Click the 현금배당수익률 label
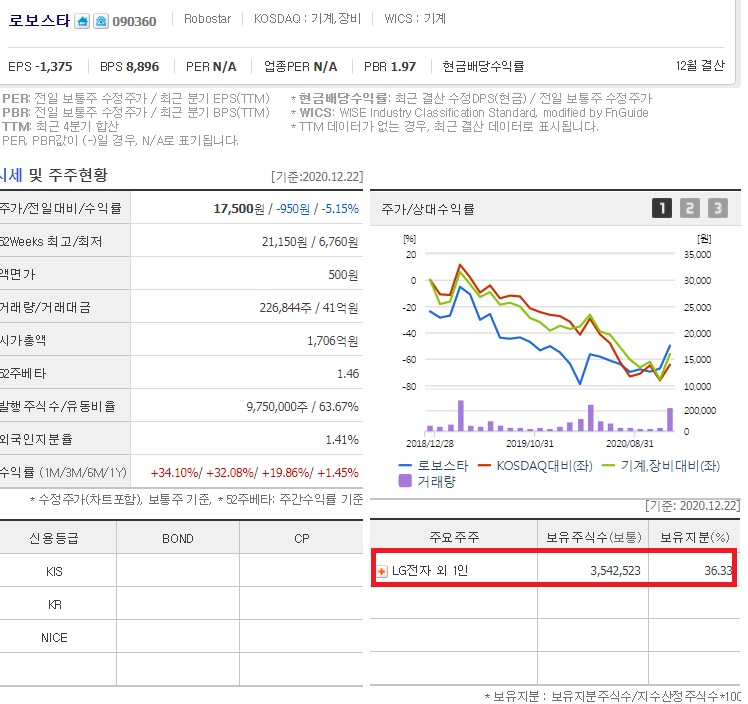 coord(483,66)
